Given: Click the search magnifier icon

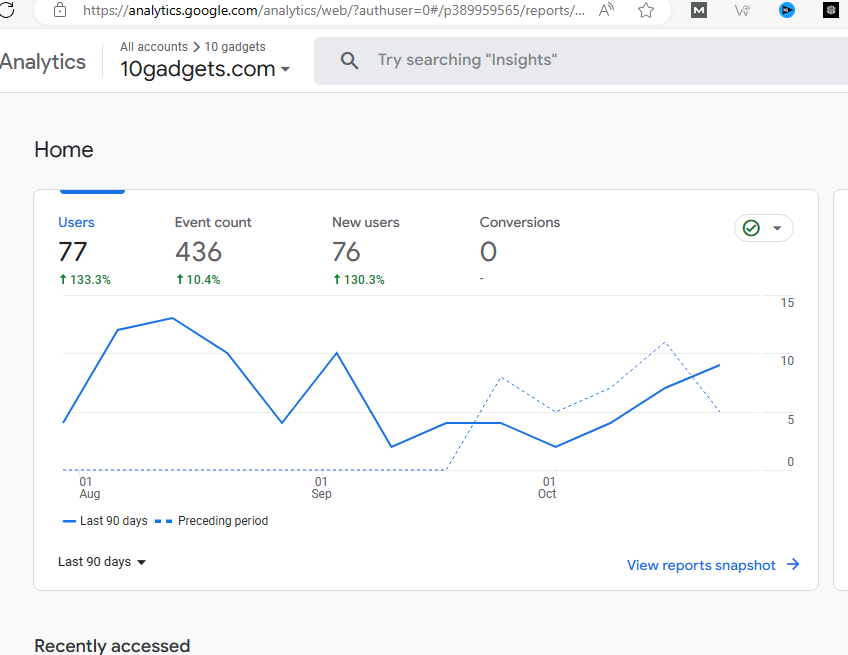Looking at the screenshot, I should click(x=349, y=61).
